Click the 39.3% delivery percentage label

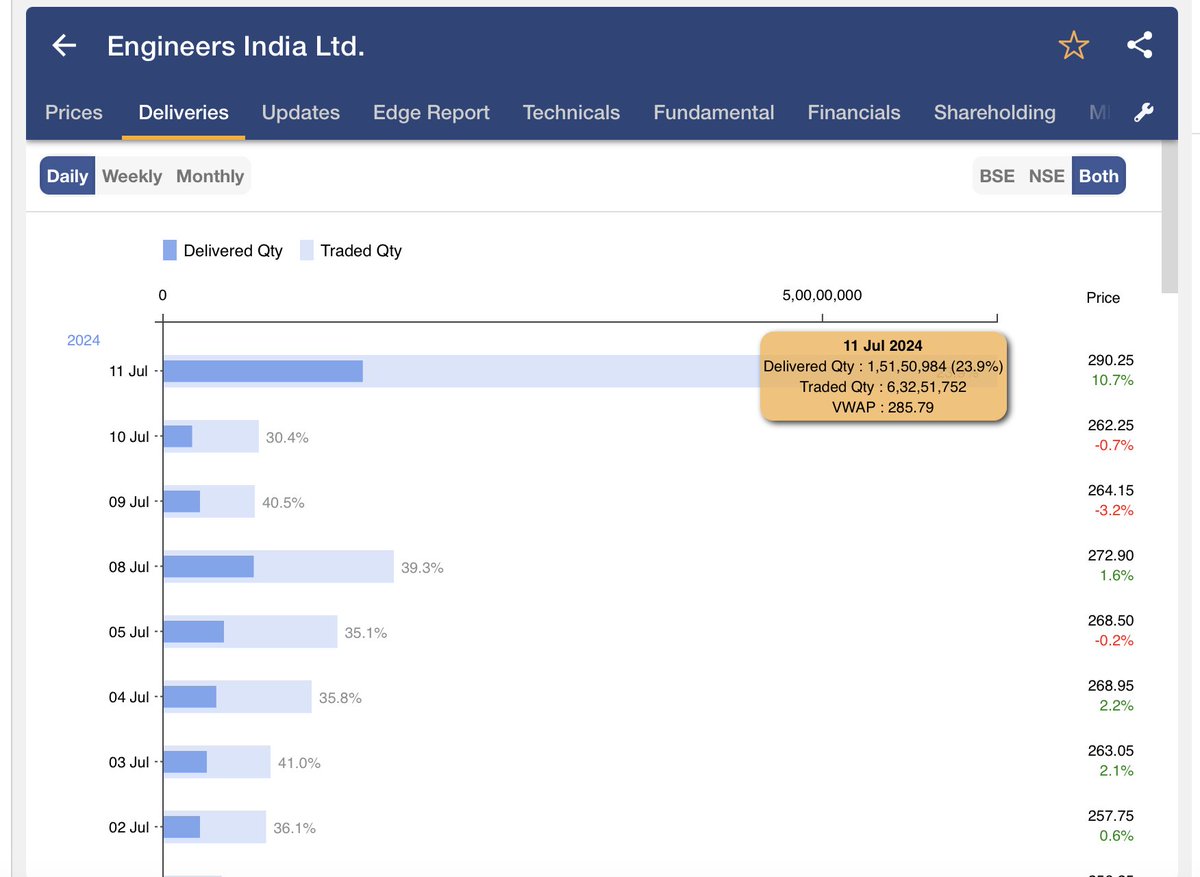(x=422, y=568)
